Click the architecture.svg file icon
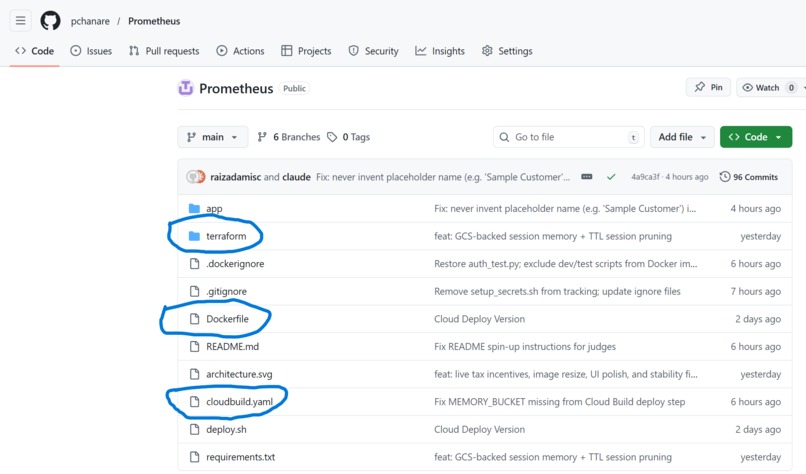 [x=194, y=374]
